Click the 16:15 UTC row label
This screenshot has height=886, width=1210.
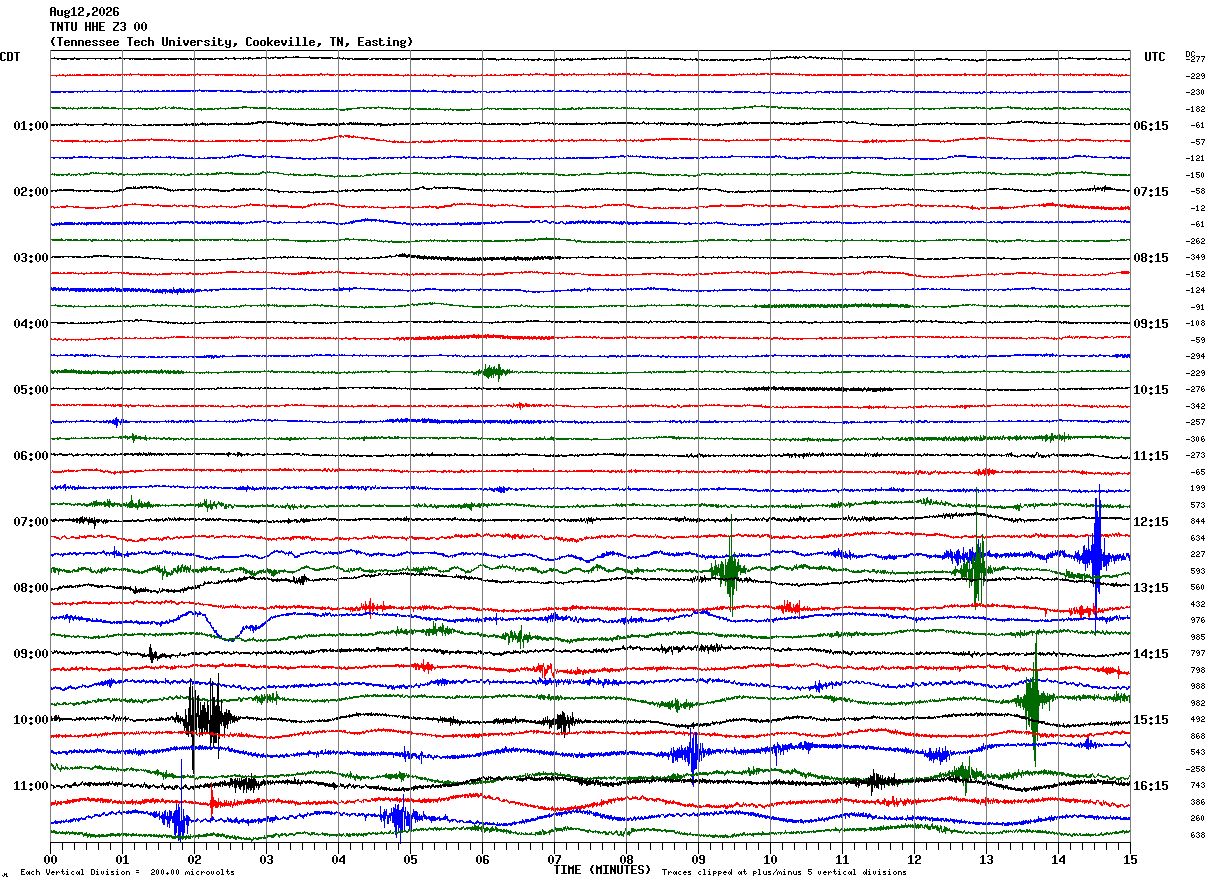[1151, 786]
